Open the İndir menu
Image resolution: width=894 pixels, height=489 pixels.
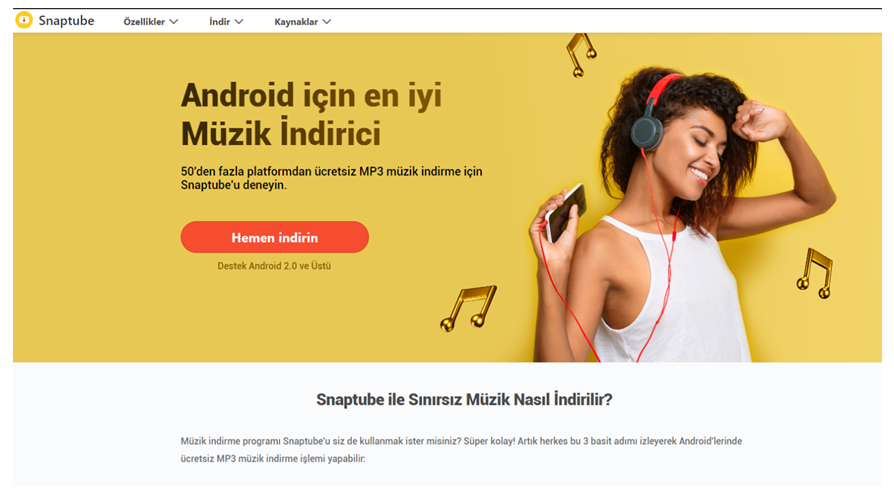tap(226, 22)
